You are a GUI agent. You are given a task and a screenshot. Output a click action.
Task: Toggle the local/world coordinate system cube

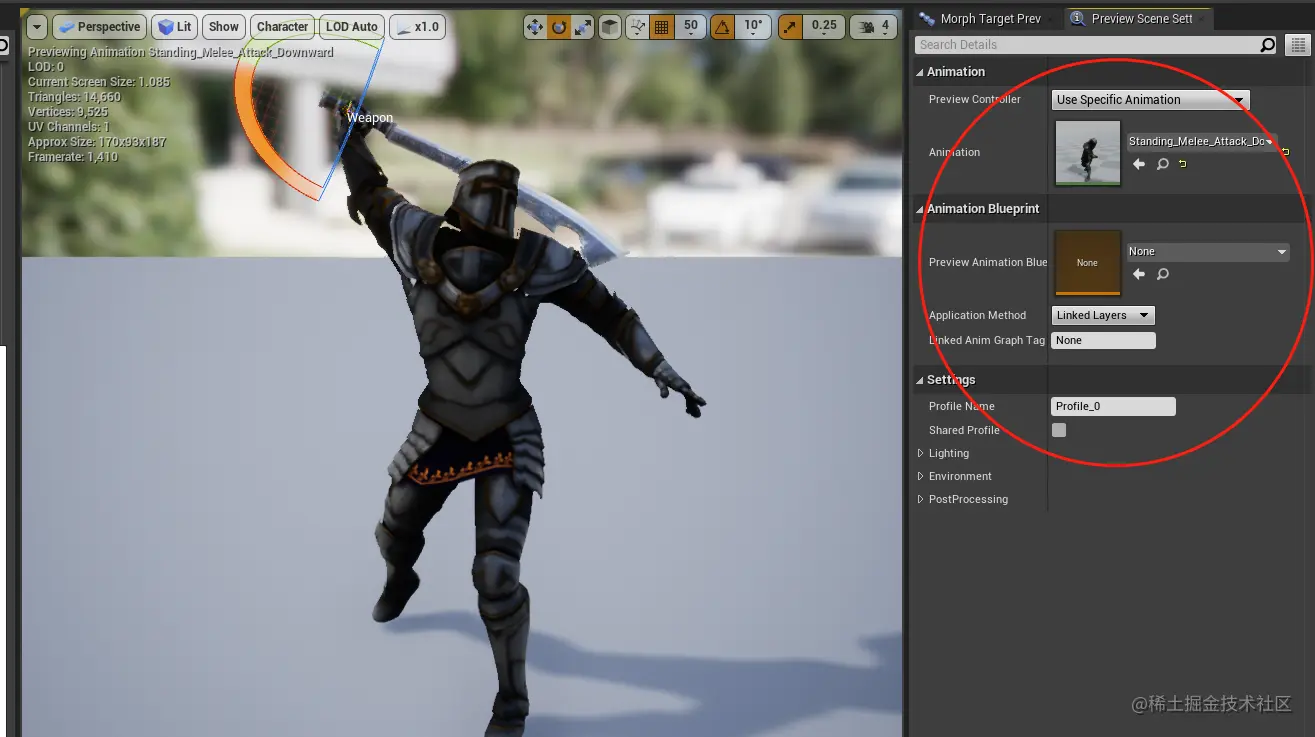point(609,27)
